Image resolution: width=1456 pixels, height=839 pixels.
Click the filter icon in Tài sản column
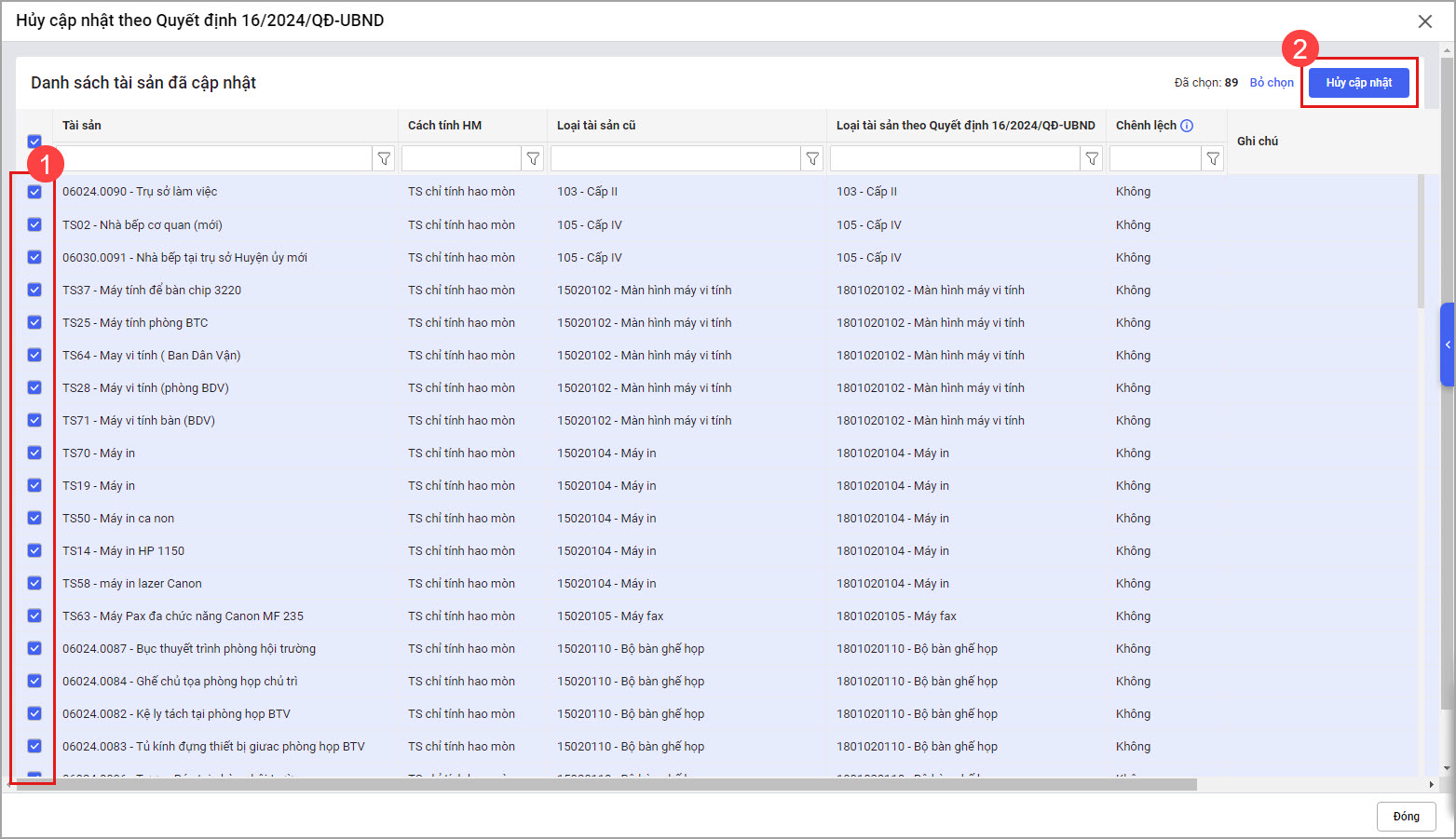point(384,159)
